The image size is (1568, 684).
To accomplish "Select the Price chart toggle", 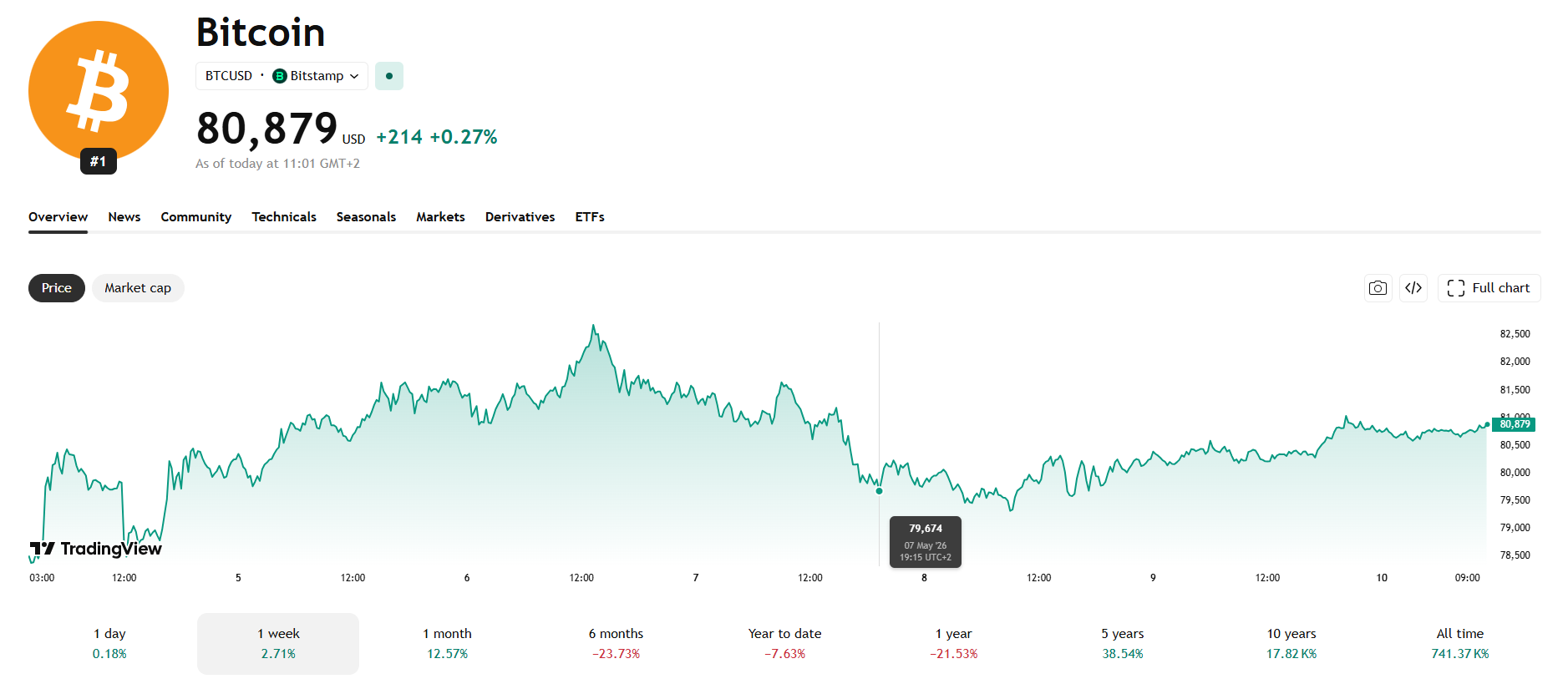I will pos(57,288).
